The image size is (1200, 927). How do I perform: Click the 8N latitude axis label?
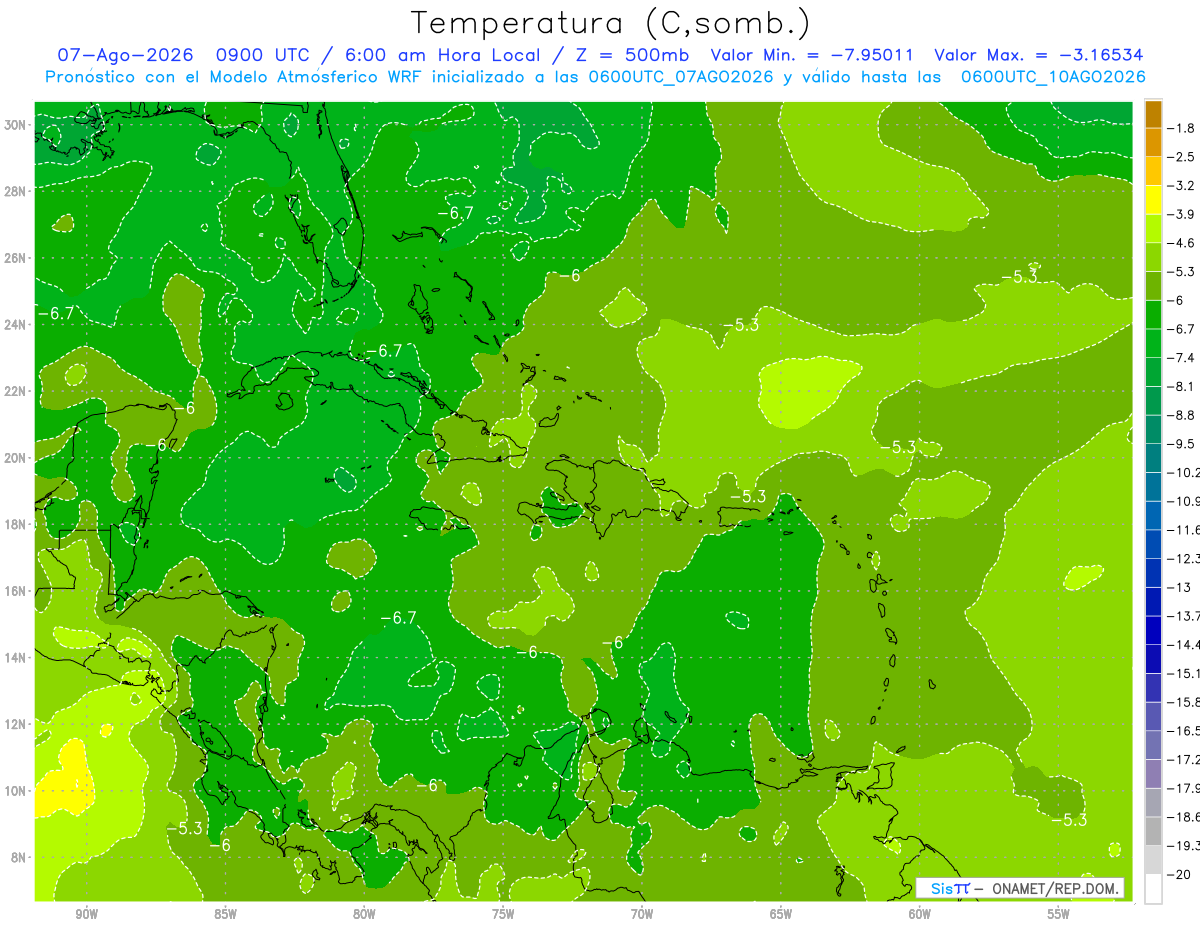20,857
